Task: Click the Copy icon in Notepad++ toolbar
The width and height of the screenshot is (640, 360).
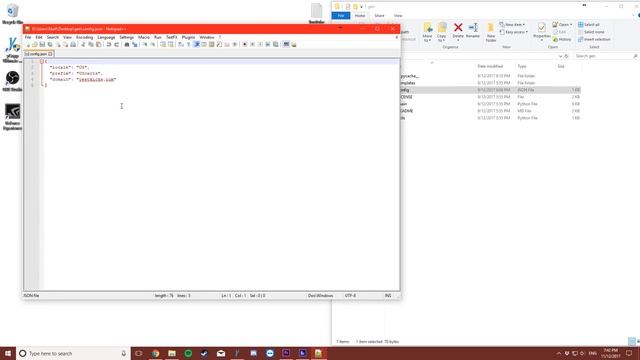Action: click(91, 44)
